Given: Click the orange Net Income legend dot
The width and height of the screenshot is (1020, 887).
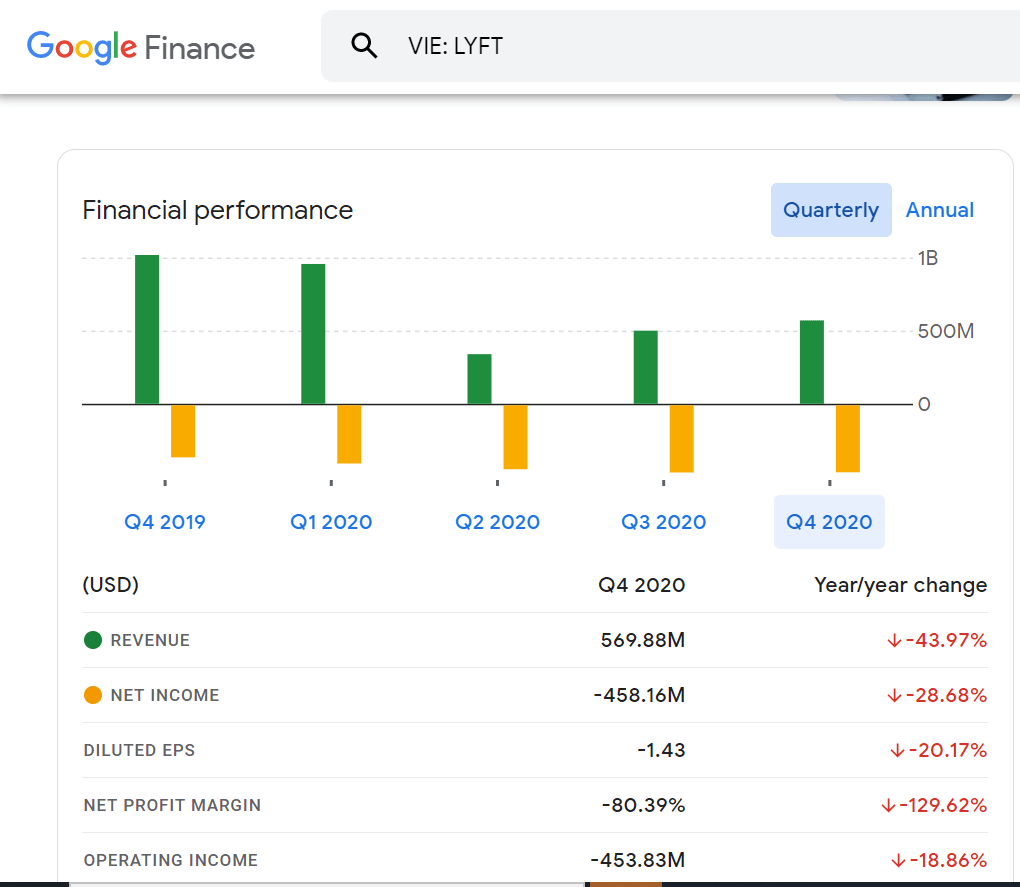Looking at the screenshot, I should click(x=93, y=695).
